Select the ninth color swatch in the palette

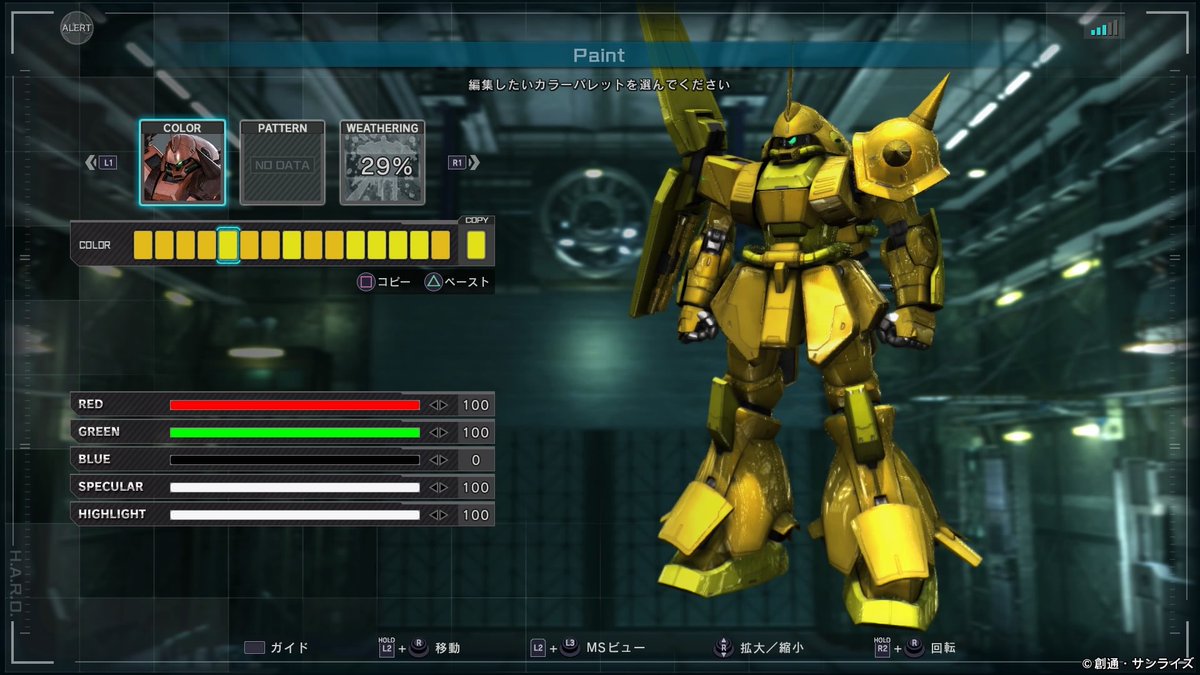coord(313,245)
